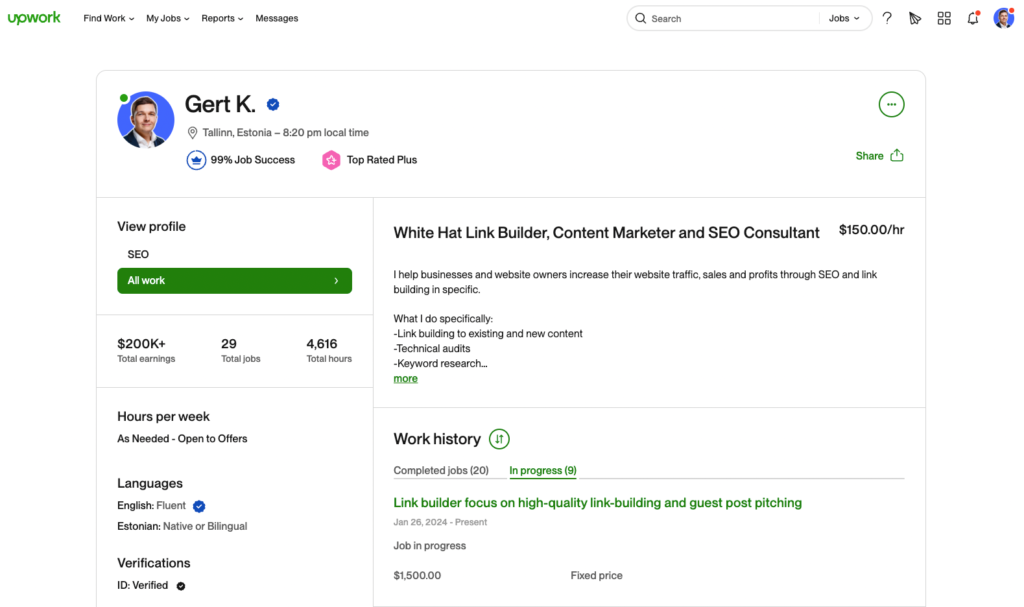Image resolution: width=1024 pixels, height=607 pixels.
Task: Click the Languages heading
Action: click(150, 484)
